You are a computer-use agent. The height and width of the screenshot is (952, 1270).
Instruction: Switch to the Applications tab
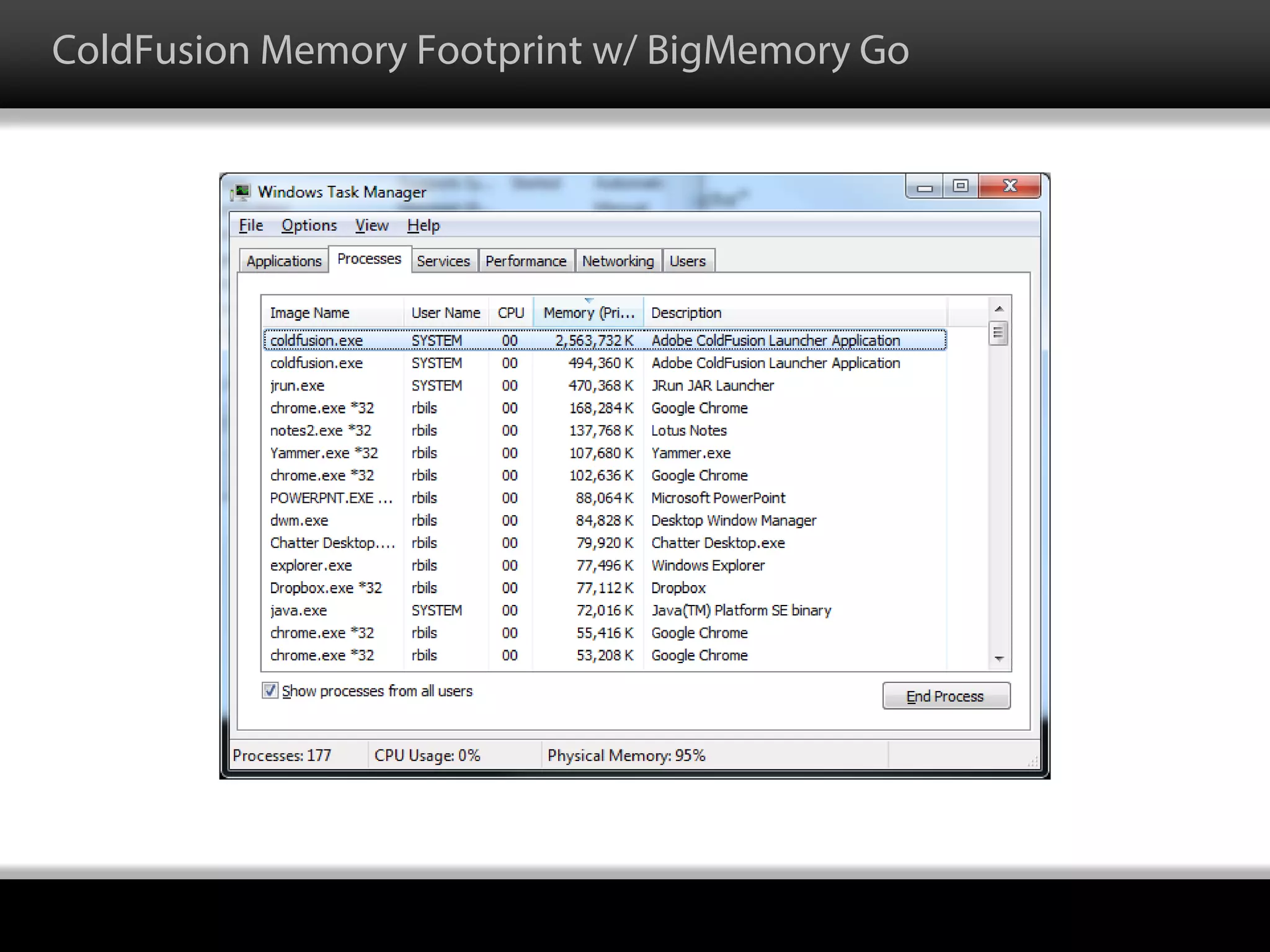coord(284,261)
